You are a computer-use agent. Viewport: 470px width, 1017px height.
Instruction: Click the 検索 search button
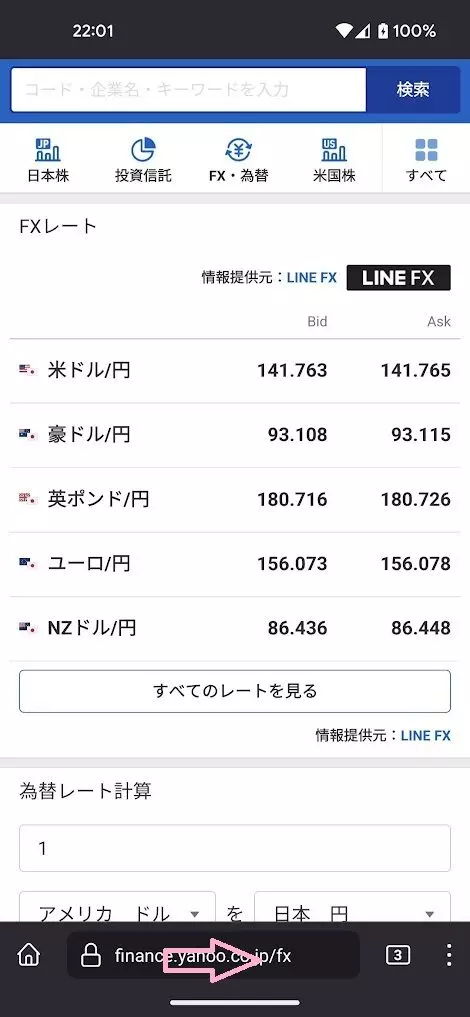(x=413, y=90)
